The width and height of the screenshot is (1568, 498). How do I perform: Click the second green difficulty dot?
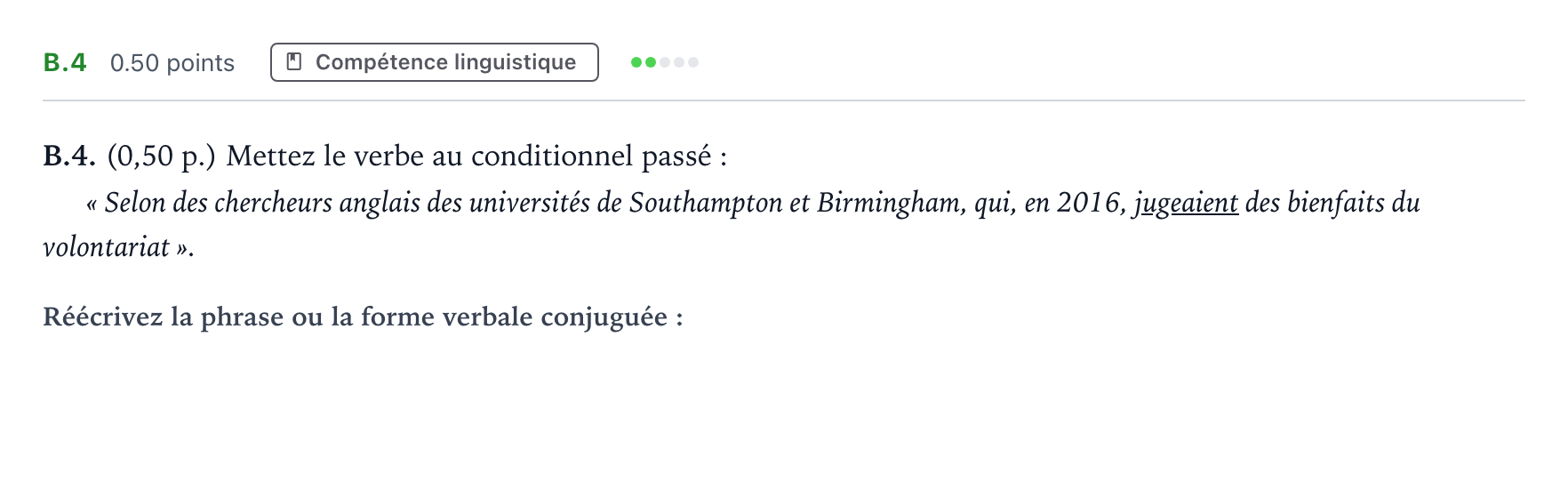click(651, 62)
